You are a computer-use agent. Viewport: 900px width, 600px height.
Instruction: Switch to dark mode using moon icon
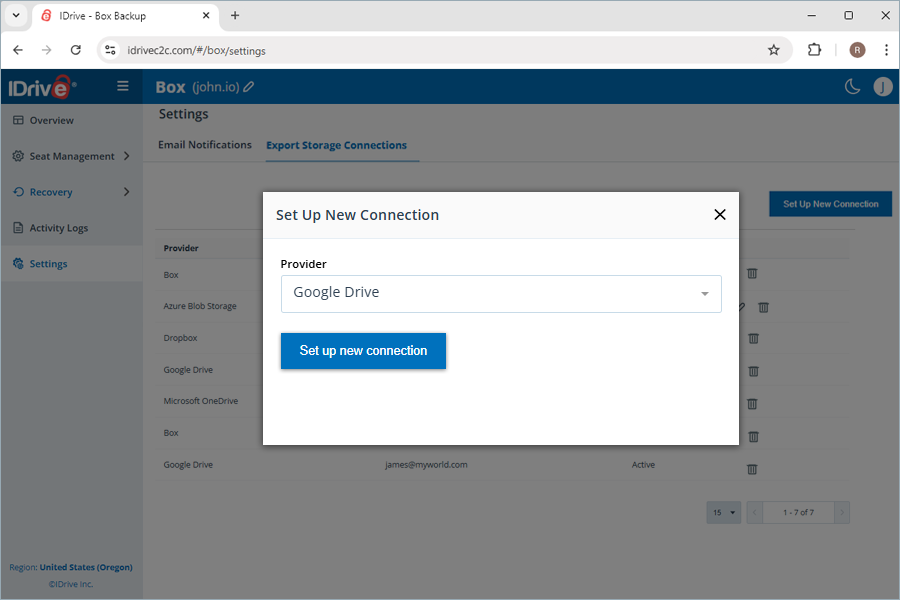tap(852, 87)
